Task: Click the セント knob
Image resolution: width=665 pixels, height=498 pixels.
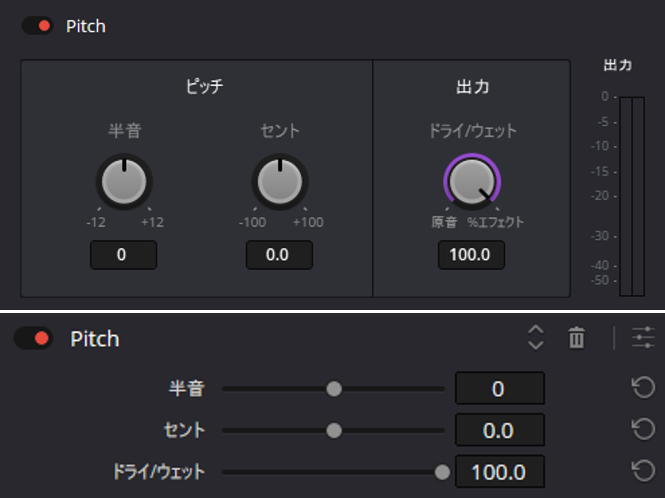Action: coord(280,182)
